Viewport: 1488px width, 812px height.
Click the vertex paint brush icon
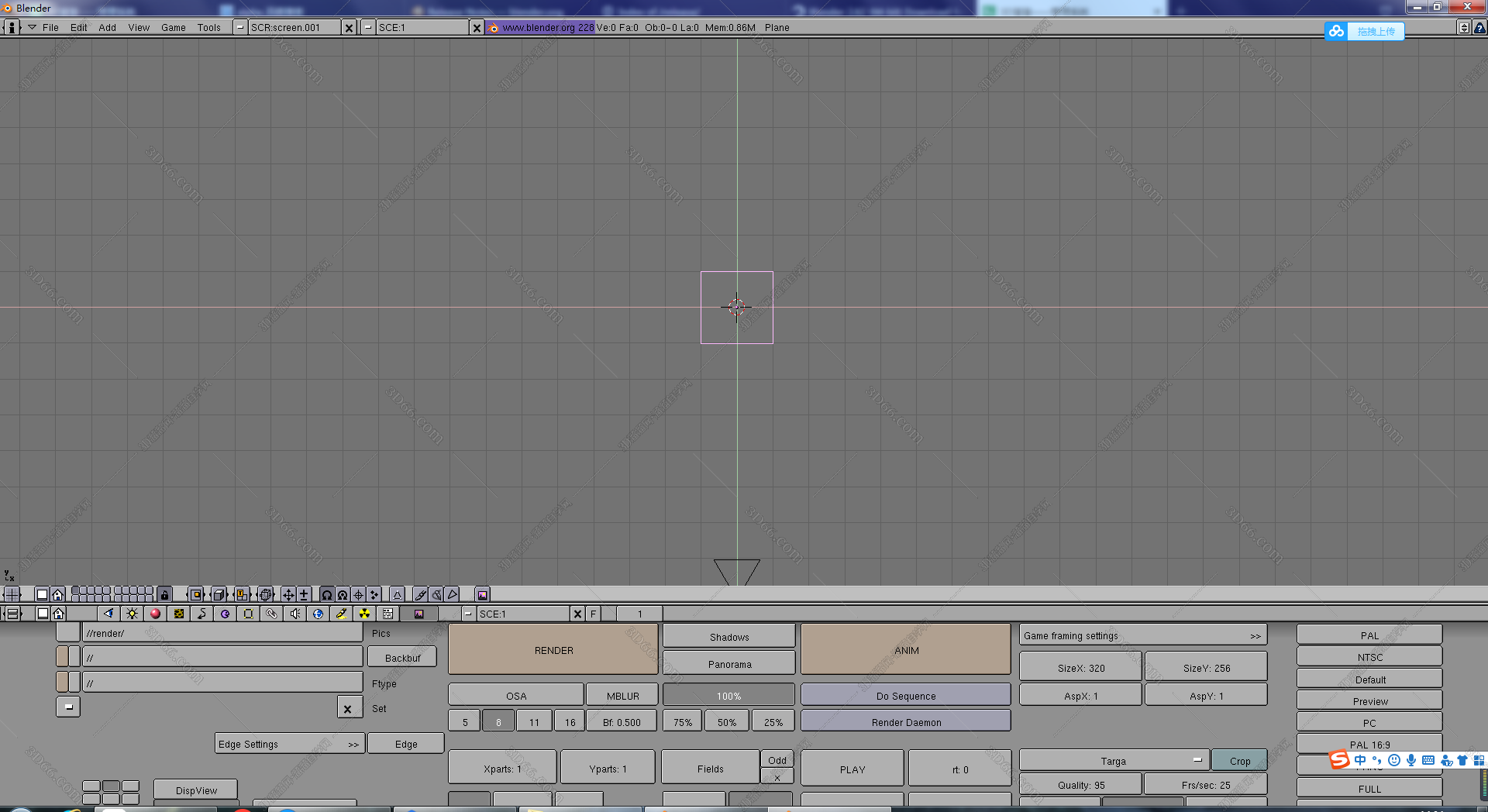click(x=420, y=594)
